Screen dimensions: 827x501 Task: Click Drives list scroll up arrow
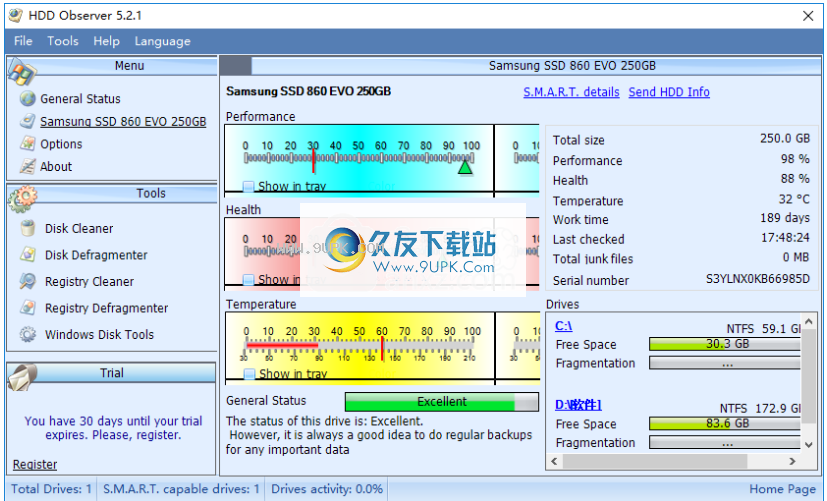pos(808,320)
